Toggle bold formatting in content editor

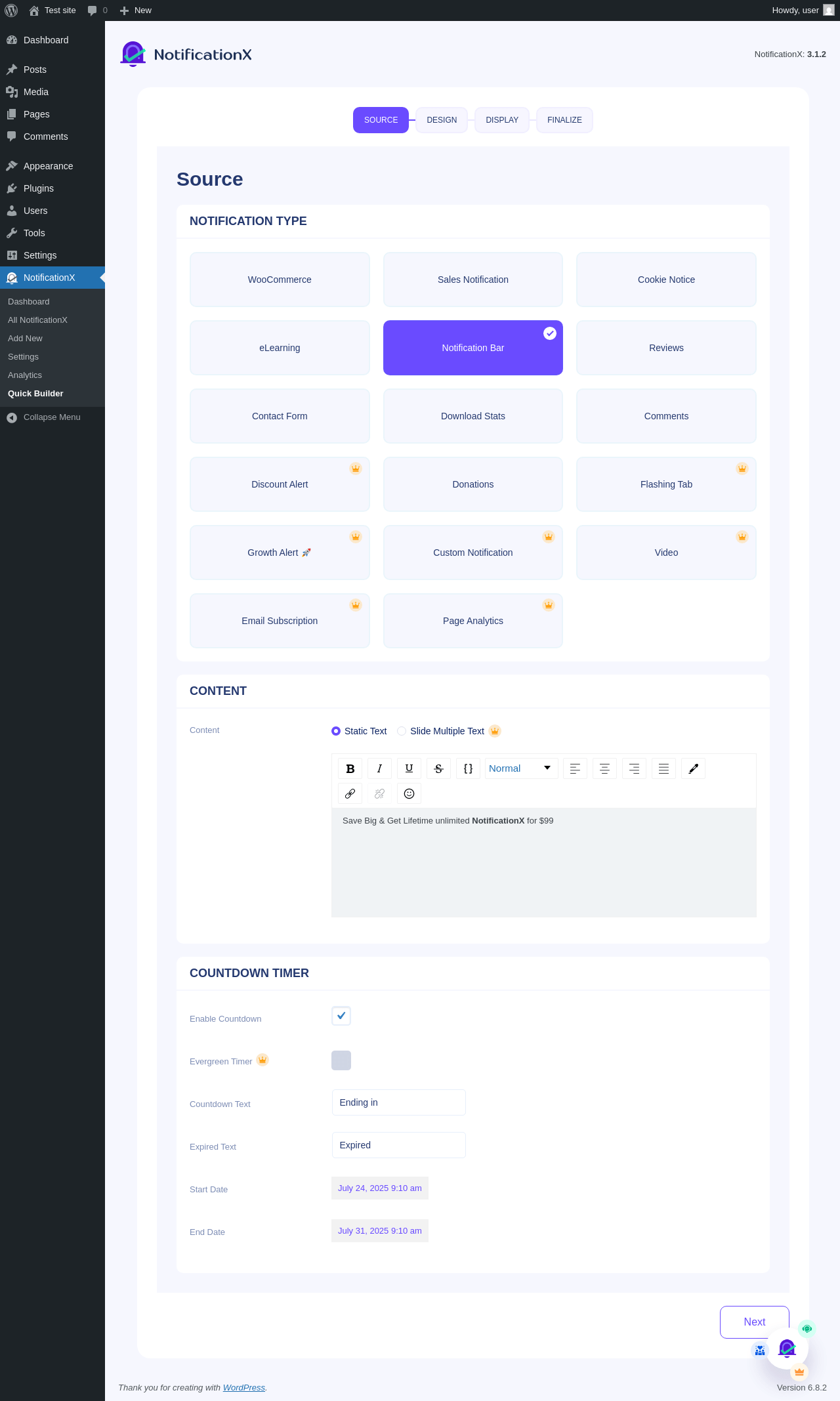350,768
